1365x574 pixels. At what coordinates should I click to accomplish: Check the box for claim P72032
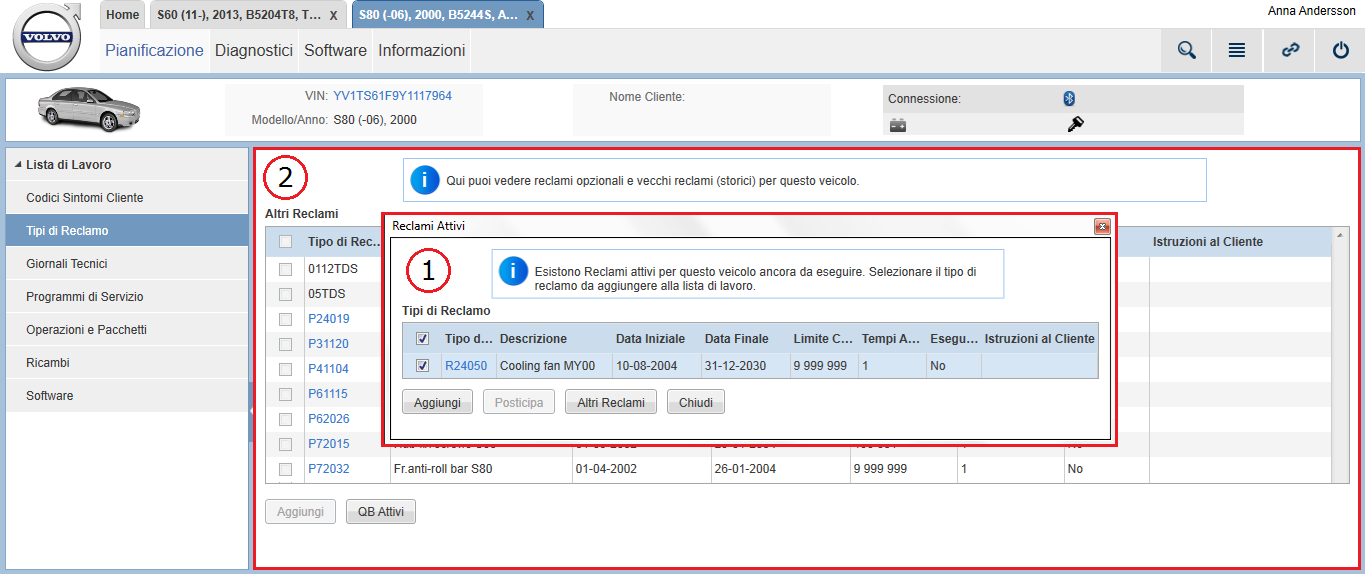[x=286, y=469]
